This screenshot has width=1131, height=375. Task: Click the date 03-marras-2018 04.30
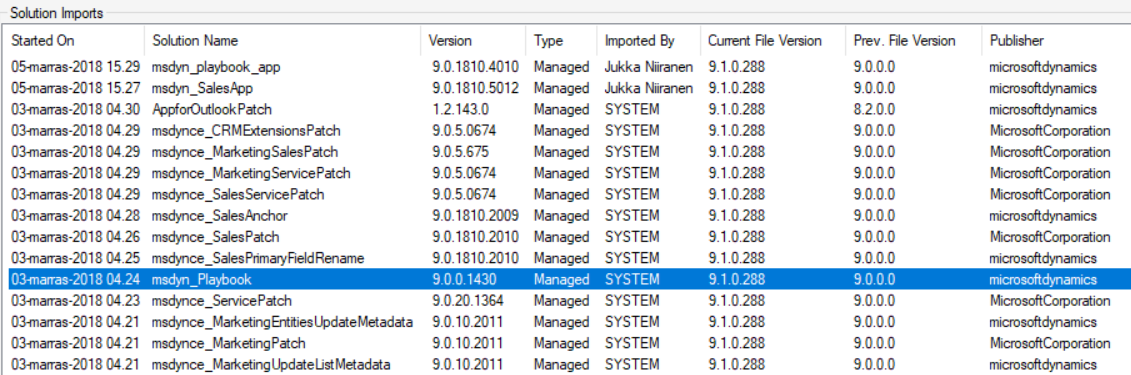[75, 110]
